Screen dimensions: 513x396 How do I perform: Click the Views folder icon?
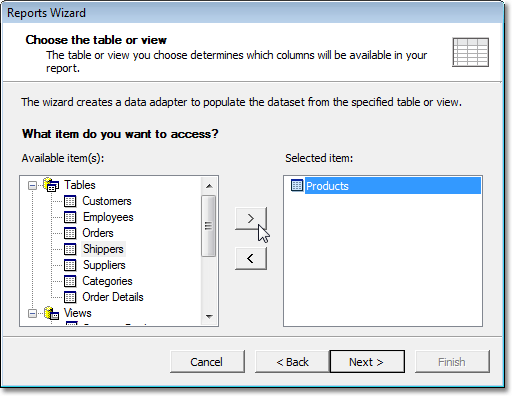coord(51,313)
